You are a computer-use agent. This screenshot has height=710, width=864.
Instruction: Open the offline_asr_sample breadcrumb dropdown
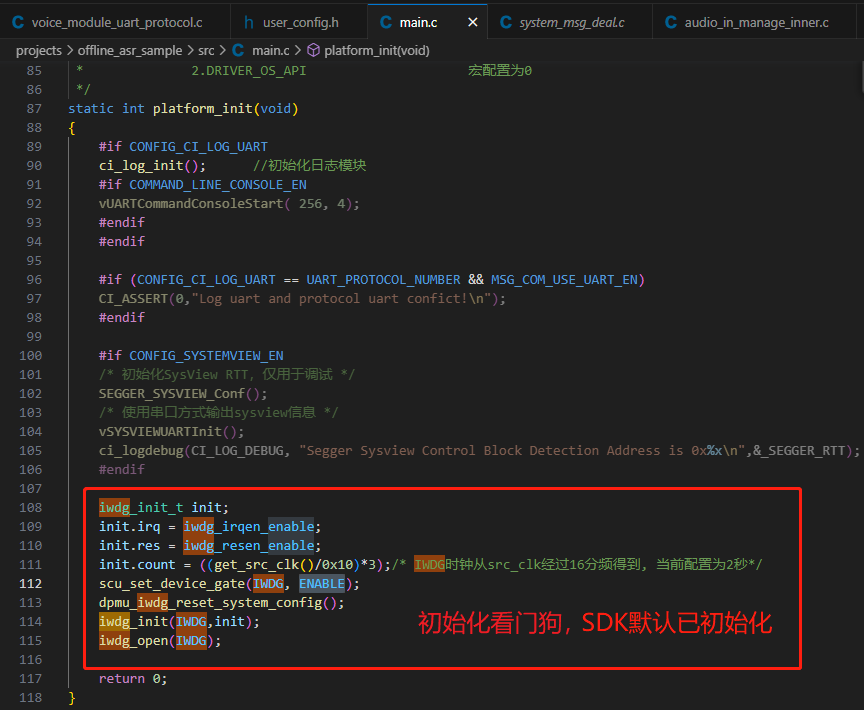[x=130, y=50]
